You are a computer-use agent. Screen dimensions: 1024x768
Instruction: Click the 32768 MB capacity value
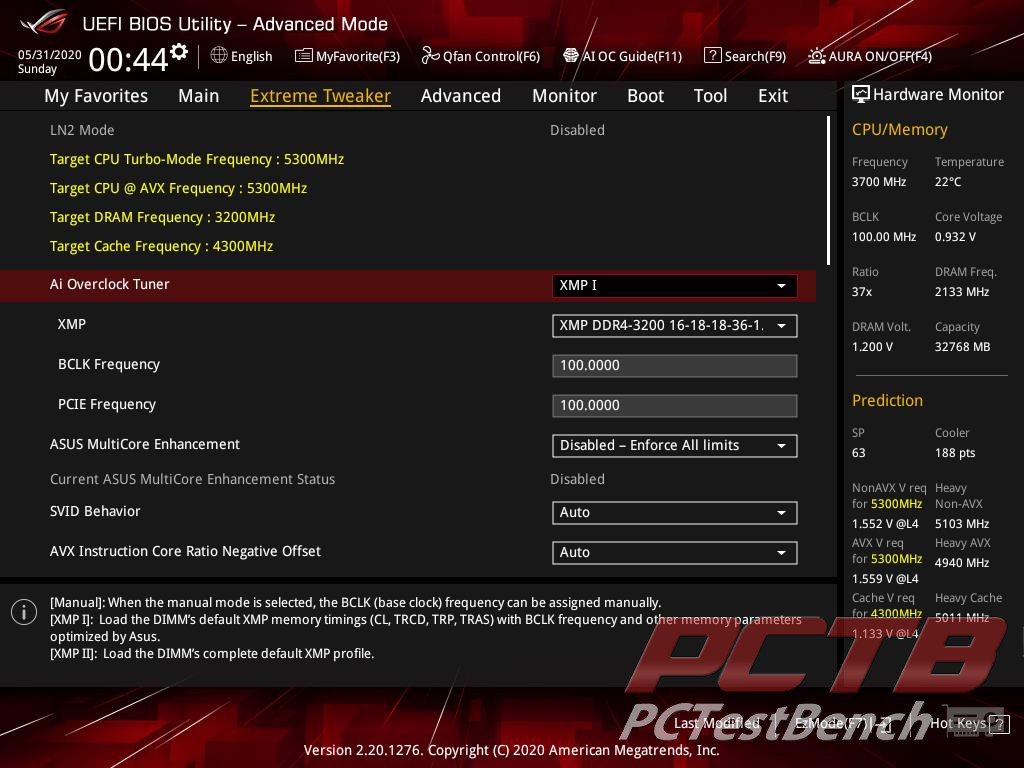coord(962,347)
